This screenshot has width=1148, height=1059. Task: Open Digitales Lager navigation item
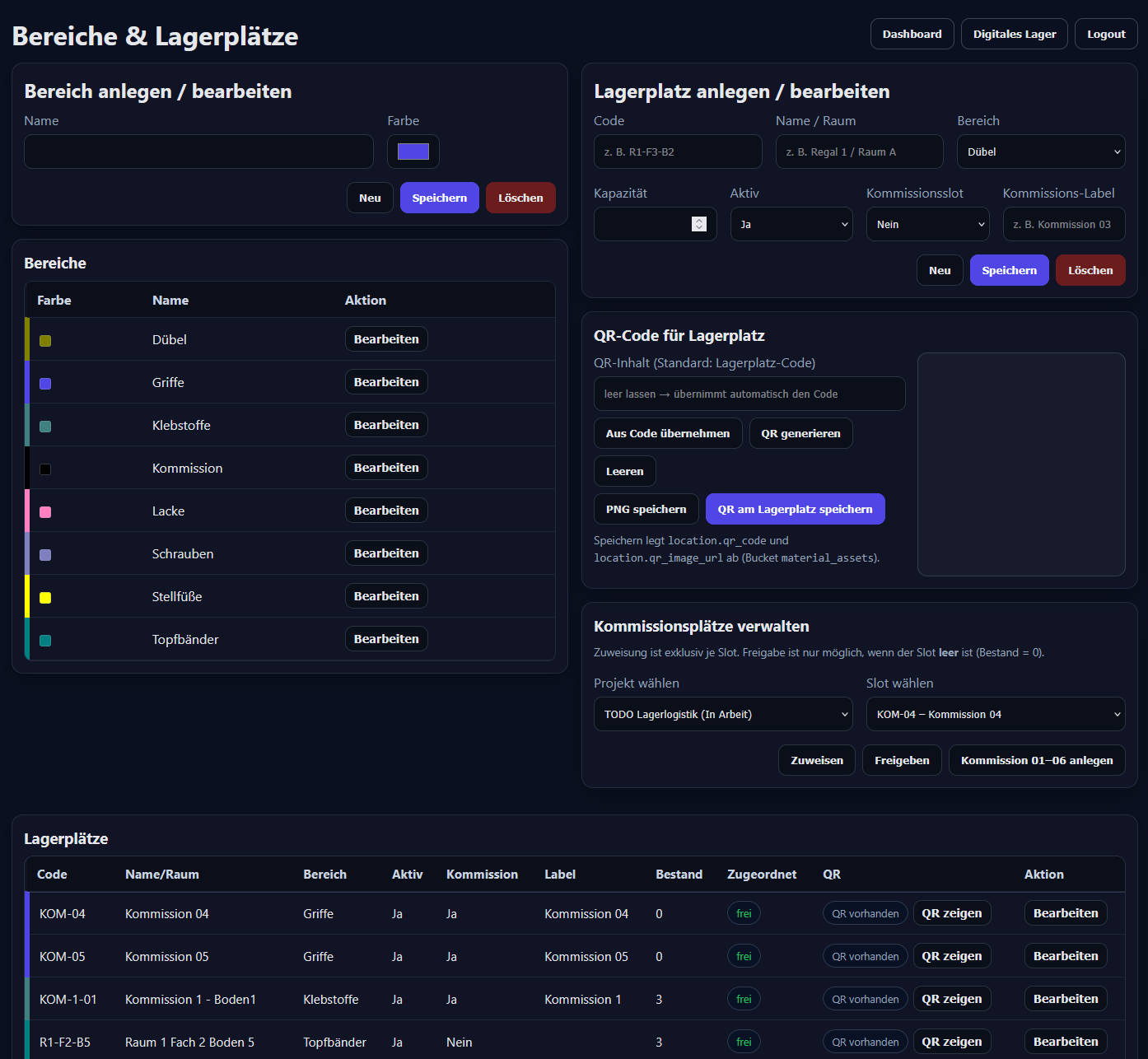pos(1014,34)
